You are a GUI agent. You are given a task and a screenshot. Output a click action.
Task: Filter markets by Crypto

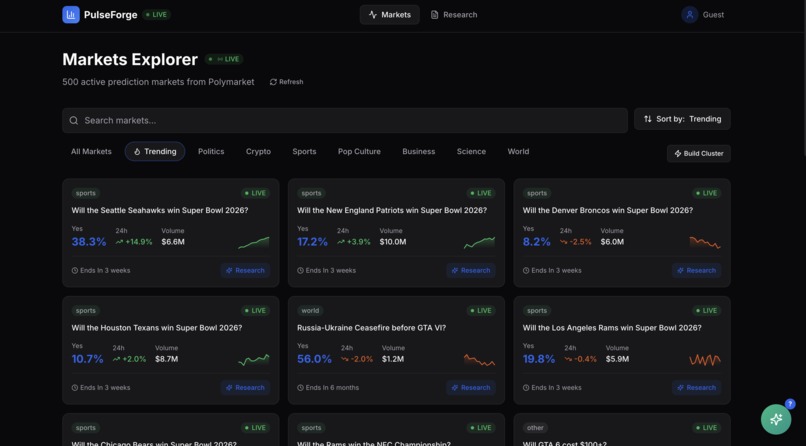pos(258,152)
